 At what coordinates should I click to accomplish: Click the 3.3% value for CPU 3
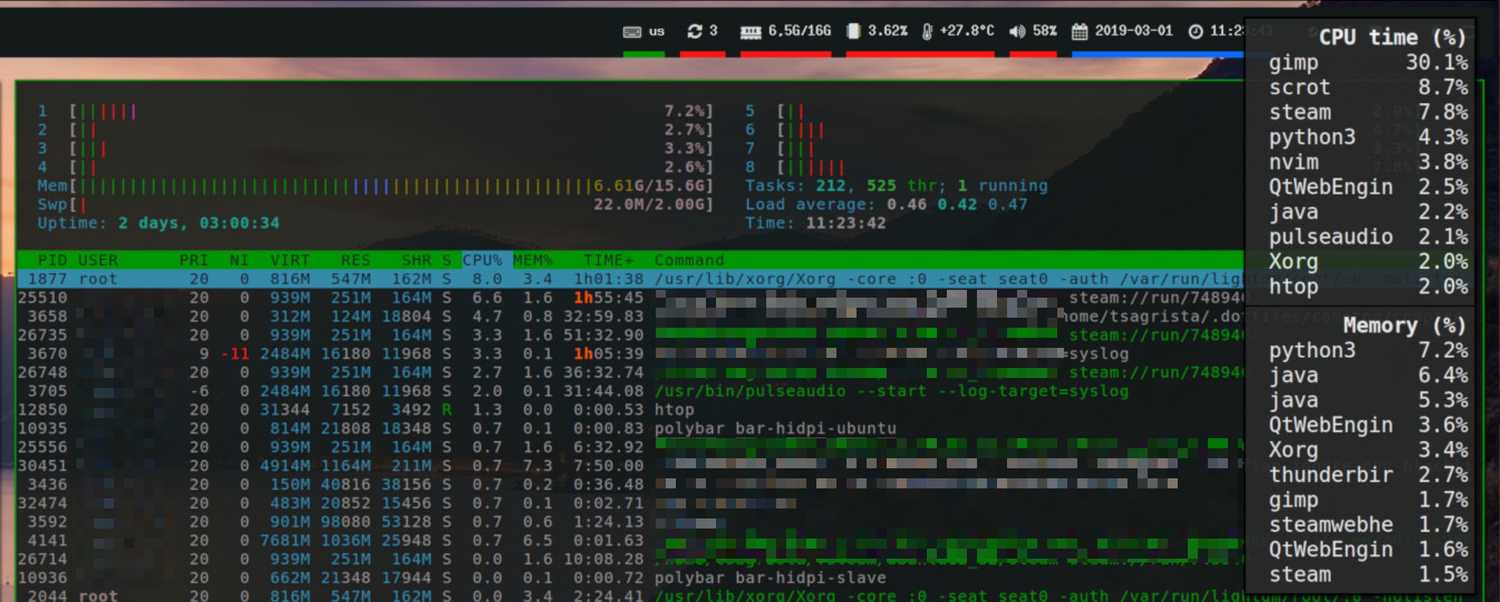pos(686,148)
